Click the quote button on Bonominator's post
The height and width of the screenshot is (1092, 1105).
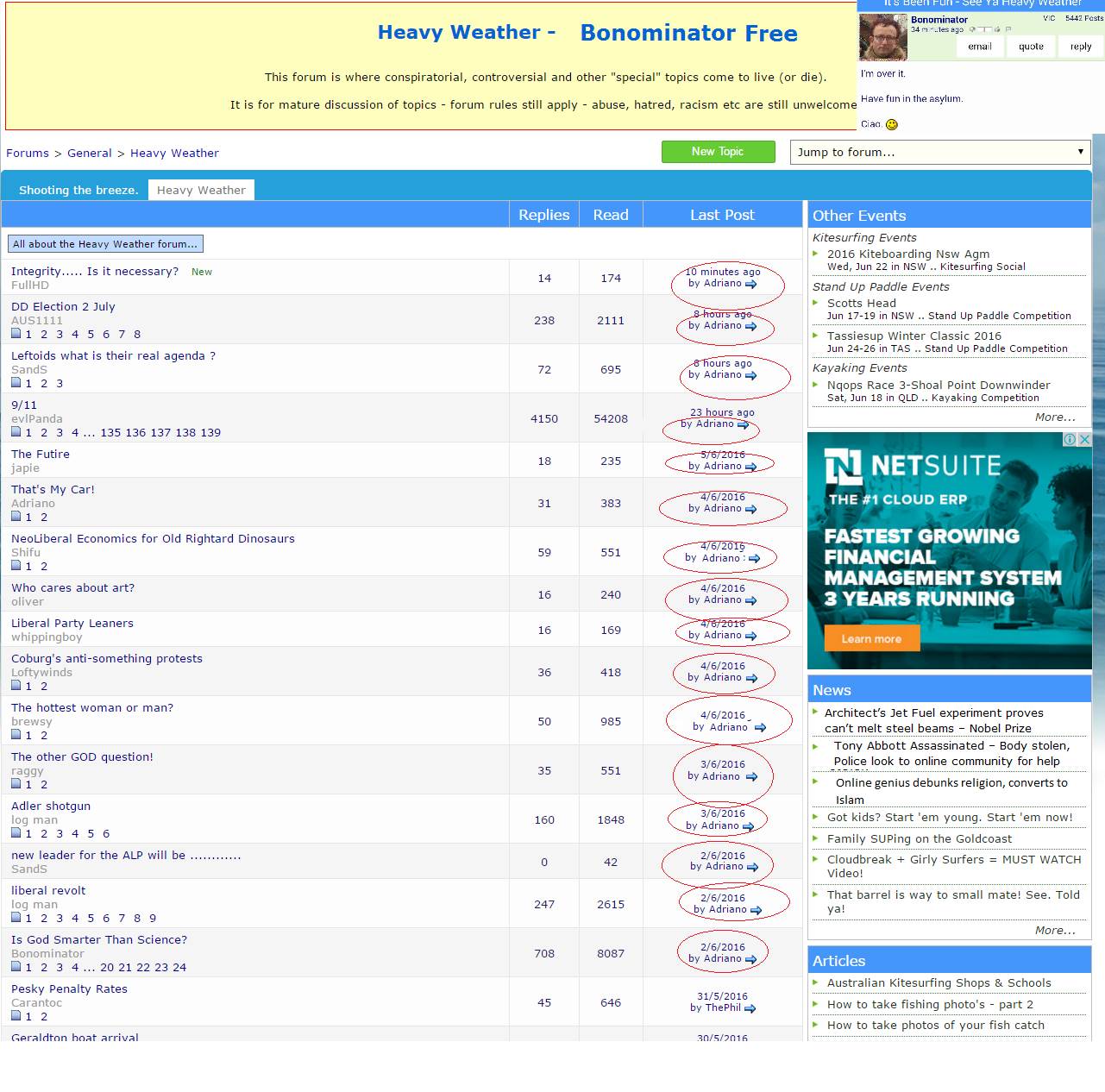(x=1031, y=47)
